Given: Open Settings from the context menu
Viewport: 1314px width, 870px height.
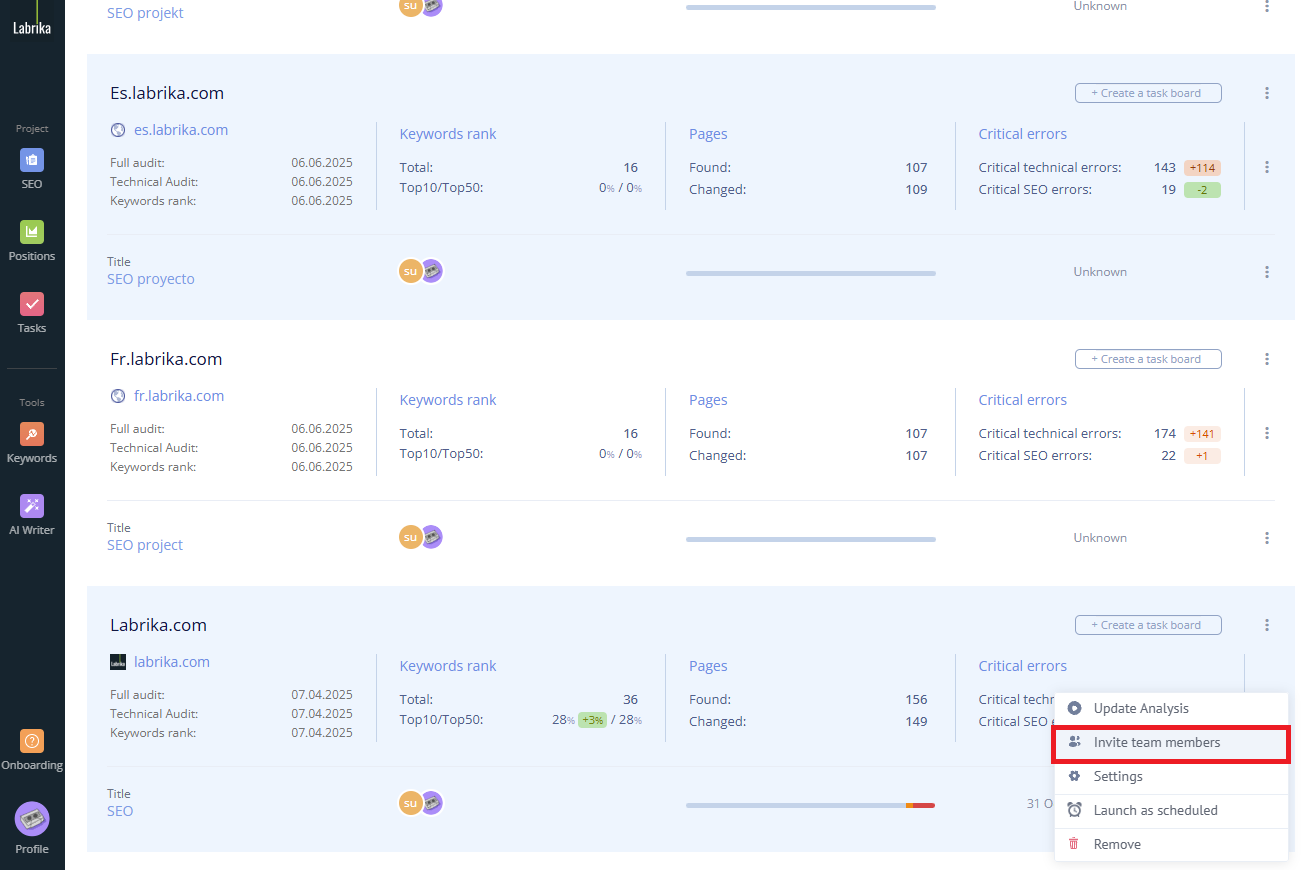Looking at the screenshot, I should (1171, 776).
